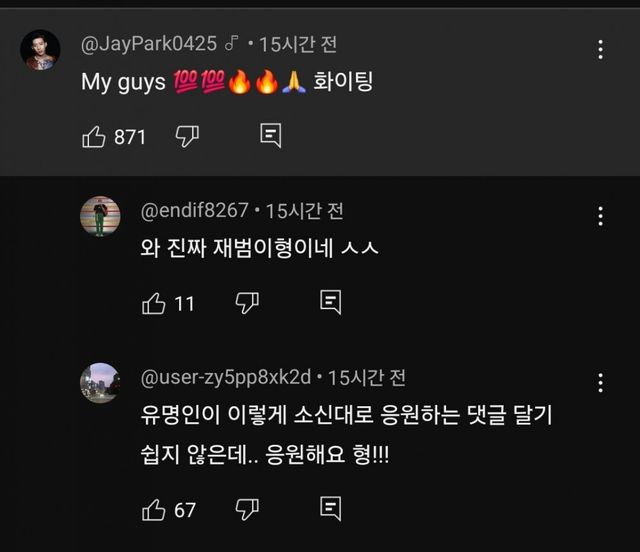
Task: Click the user-zy5pp8xk2d profile picture
Action: click(x=100, y=382)
